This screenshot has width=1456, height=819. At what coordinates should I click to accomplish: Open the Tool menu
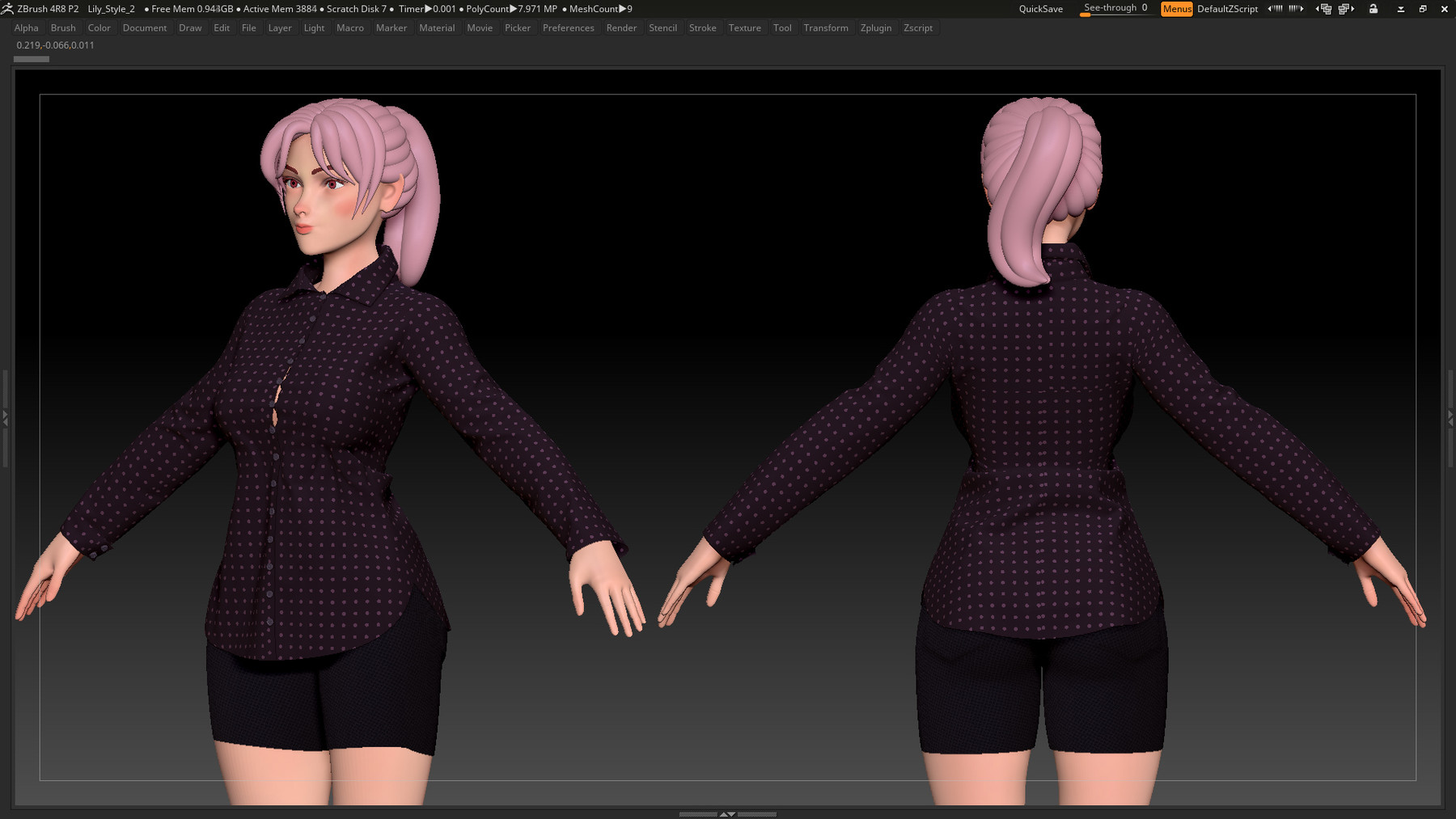(782, 27)
